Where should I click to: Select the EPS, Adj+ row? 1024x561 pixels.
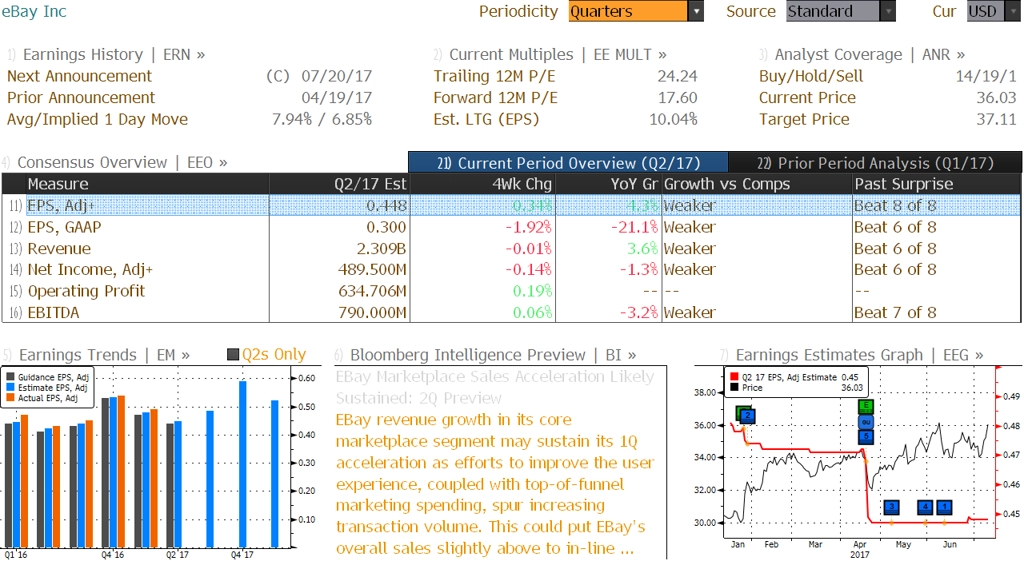(511, 206)
